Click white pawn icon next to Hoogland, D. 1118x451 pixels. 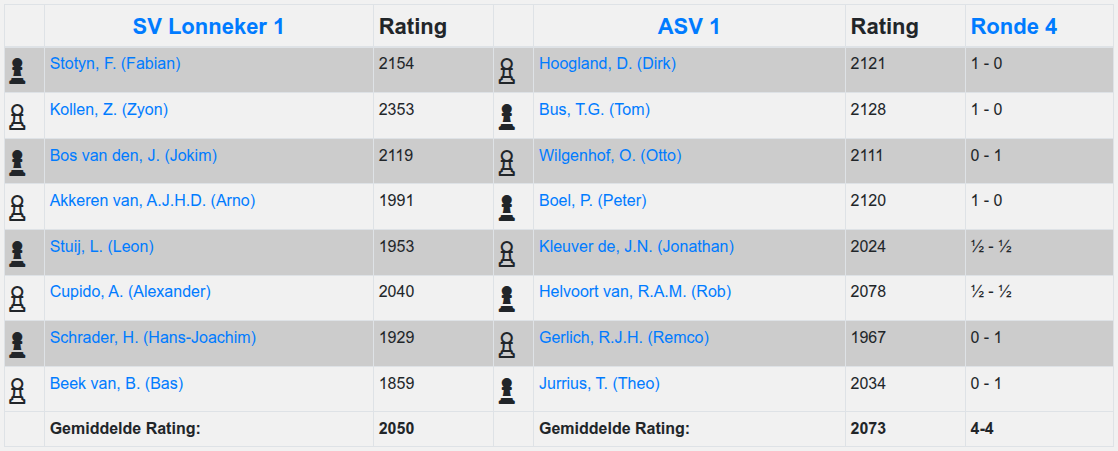[x=507, y=71]
